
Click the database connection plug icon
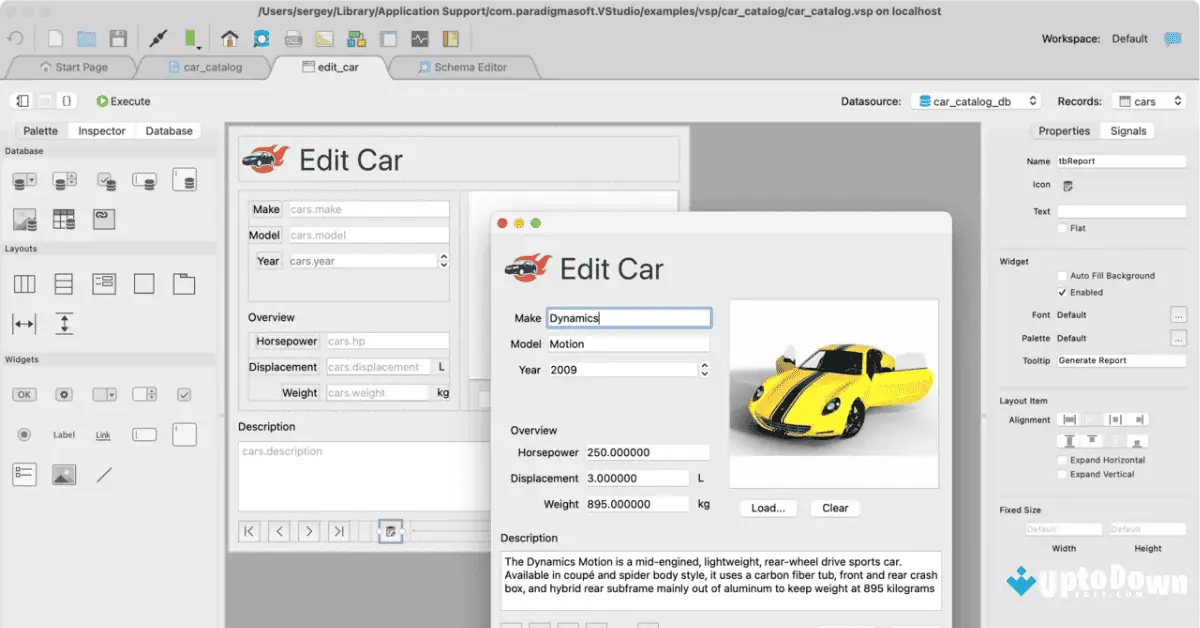(x=157, y=39)
